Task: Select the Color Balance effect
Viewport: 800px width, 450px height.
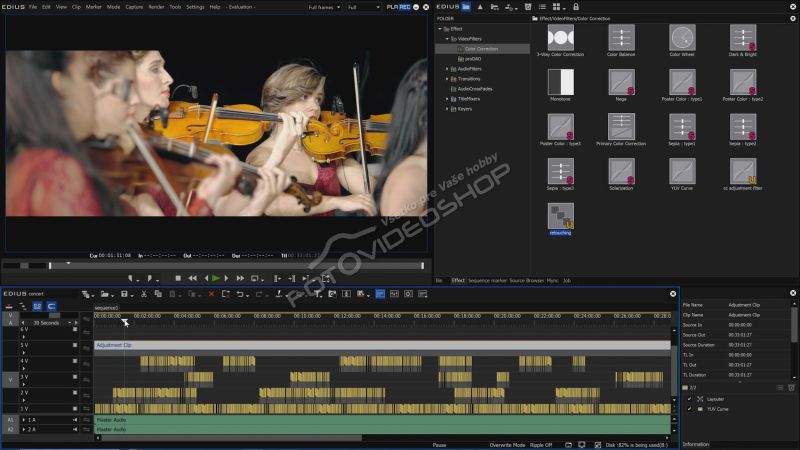Action: [621, 40]
